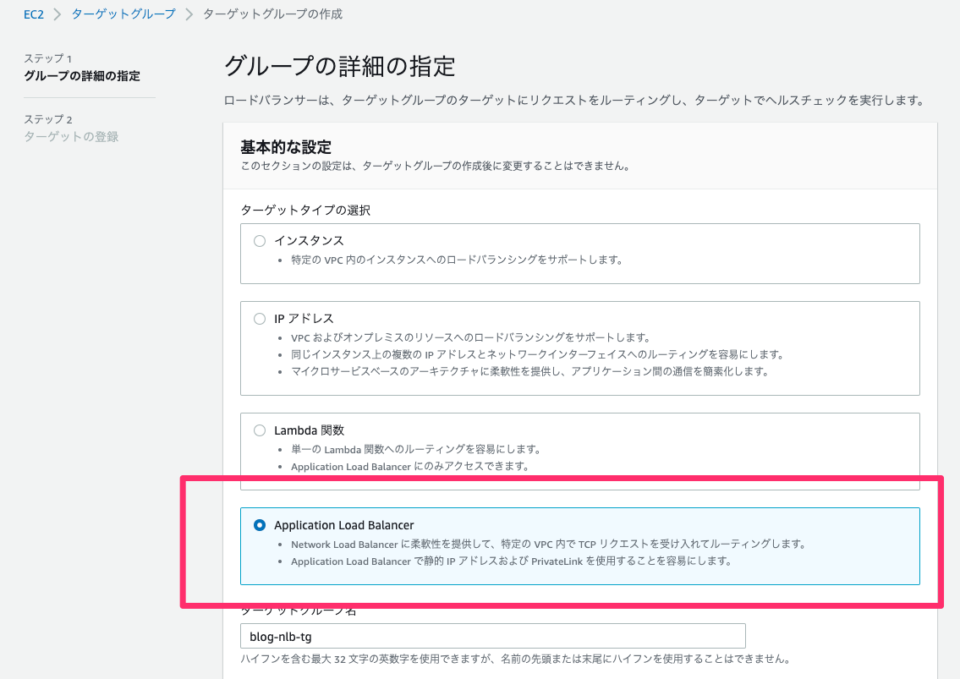Choose the IP アドレス radio option

260,318
